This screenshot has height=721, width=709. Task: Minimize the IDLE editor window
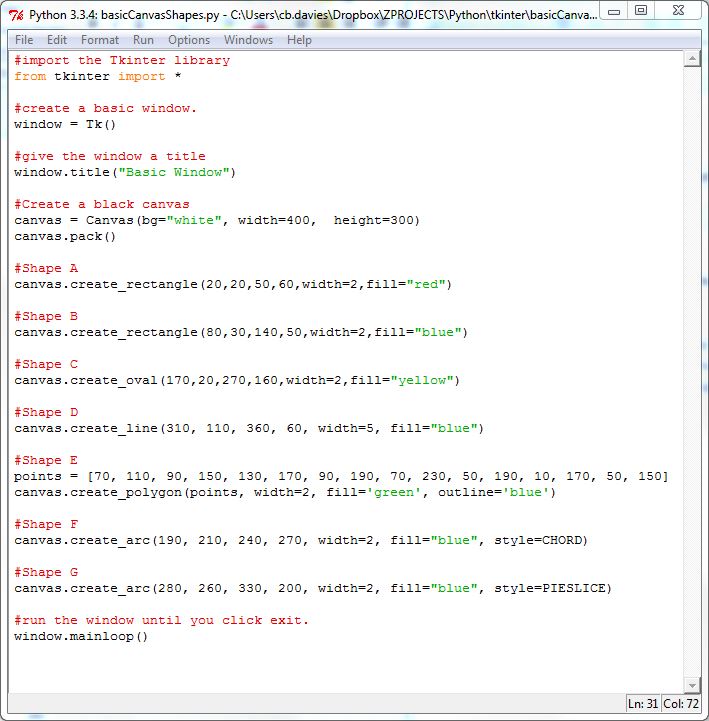[x=614, y=11]
